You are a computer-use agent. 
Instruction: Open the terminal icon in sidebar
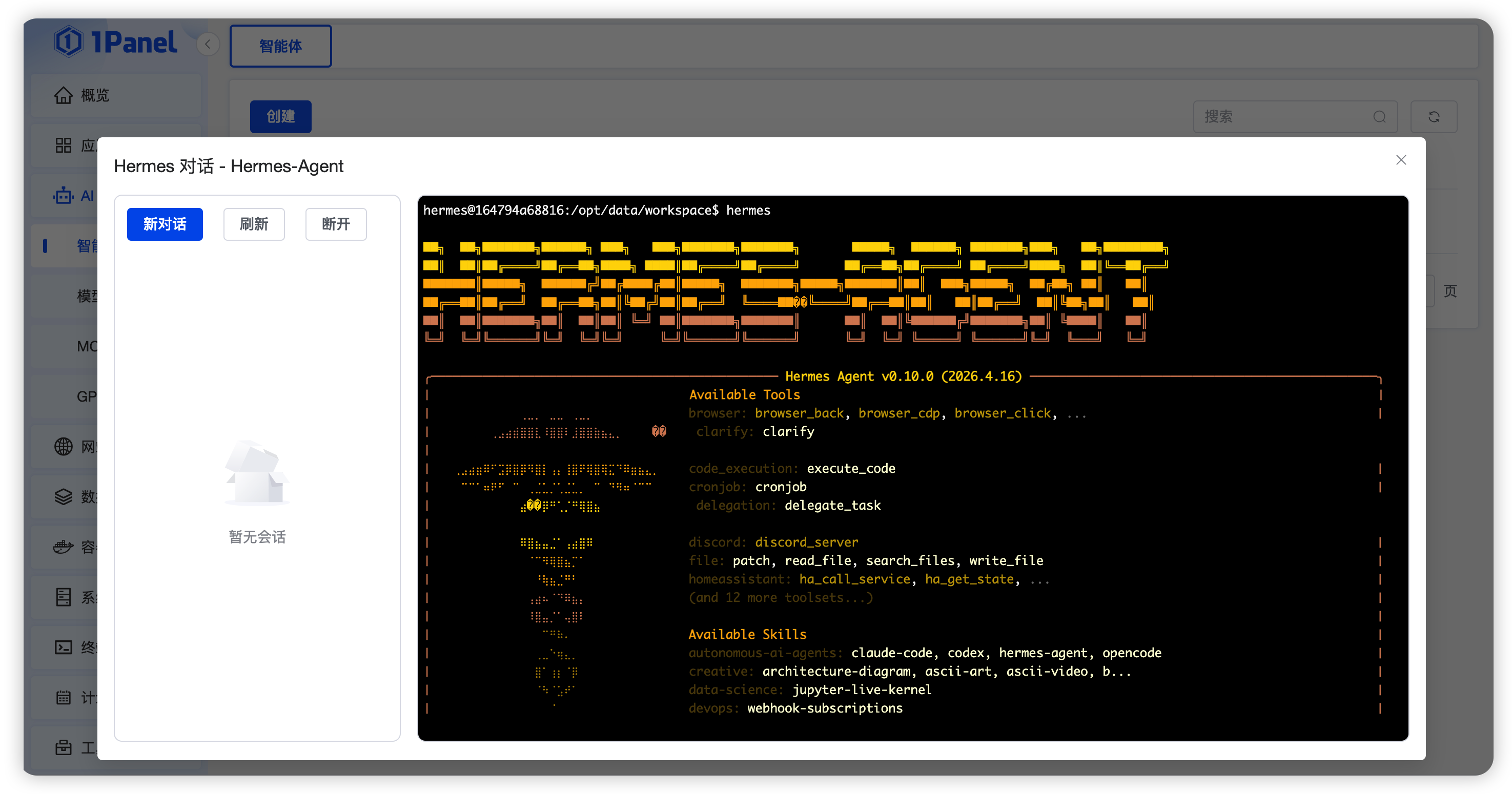pyautogui.click(x=64, y=647)
